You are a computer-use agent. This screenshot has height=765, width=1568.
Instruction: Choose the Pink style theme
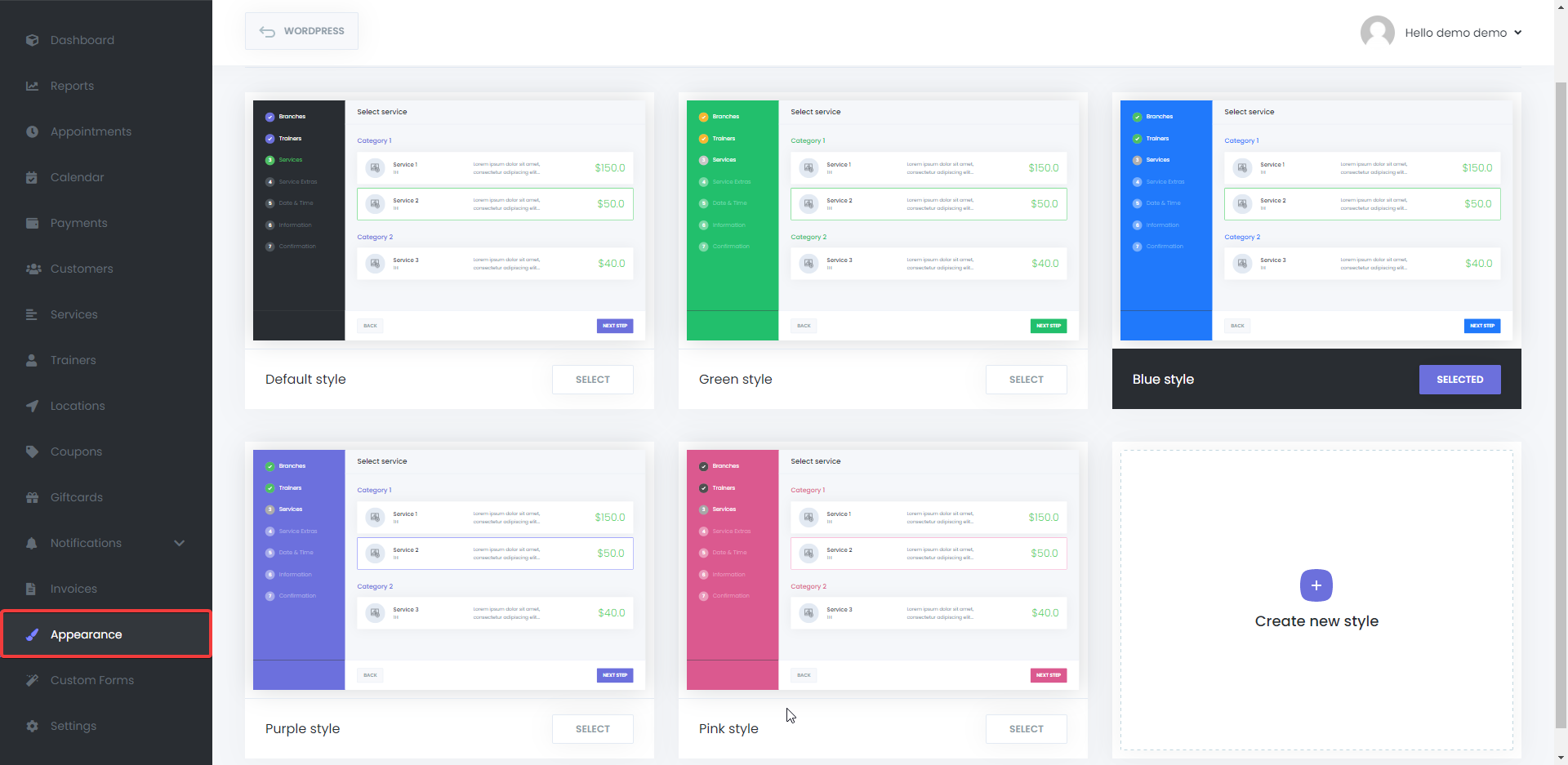(x=1026, y=728)
